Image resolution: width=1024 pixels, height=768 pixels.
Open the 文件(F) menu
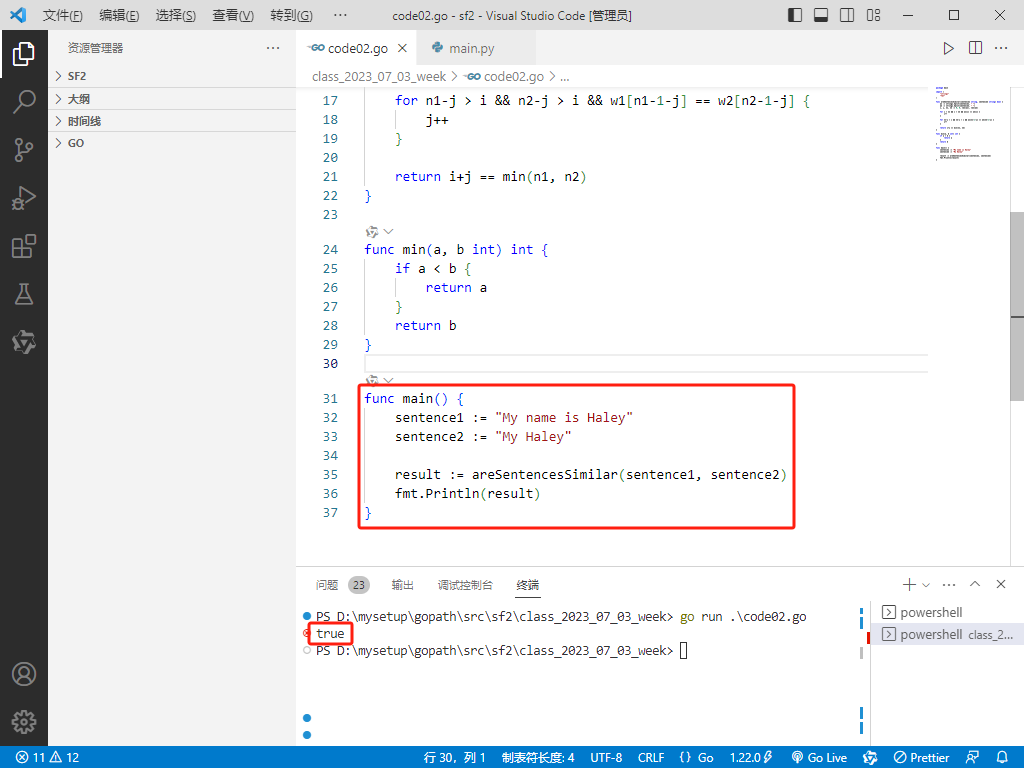63,15
